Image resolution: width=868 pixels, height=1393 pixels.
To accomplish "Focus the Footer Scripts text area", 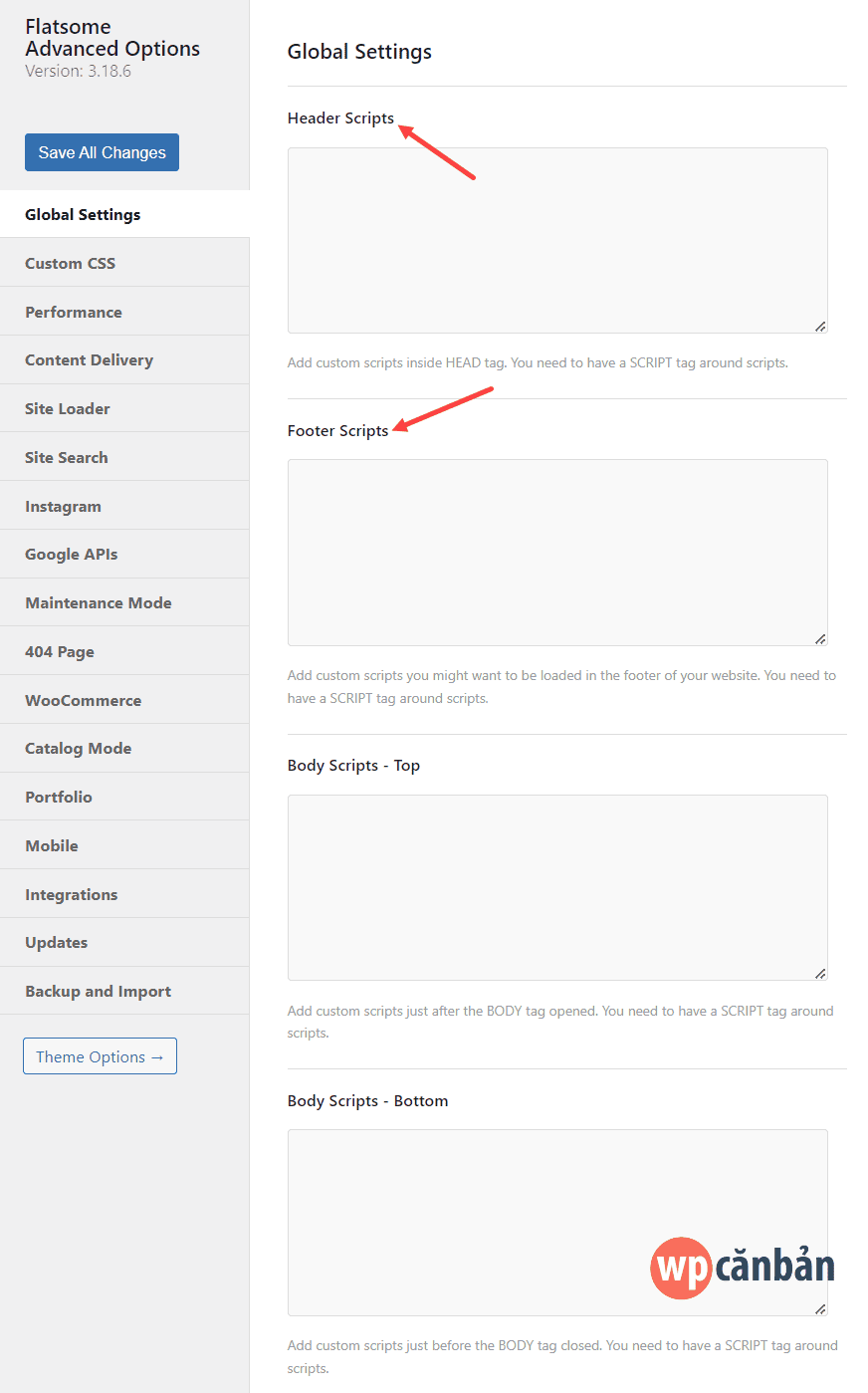I will pyautogui.click(x=557, y=552).
